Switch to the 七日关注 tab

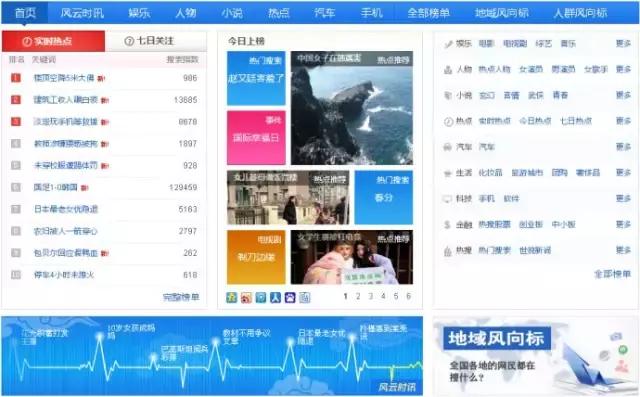tap(155, 41)
